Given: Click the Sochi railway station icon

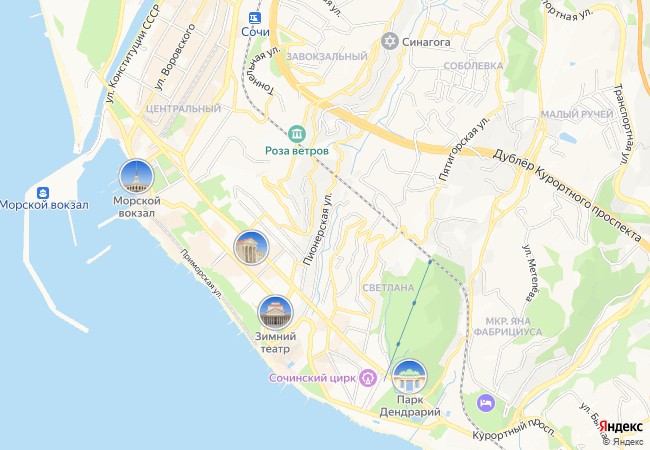Looking at the screenshot, I should (255, 18).
